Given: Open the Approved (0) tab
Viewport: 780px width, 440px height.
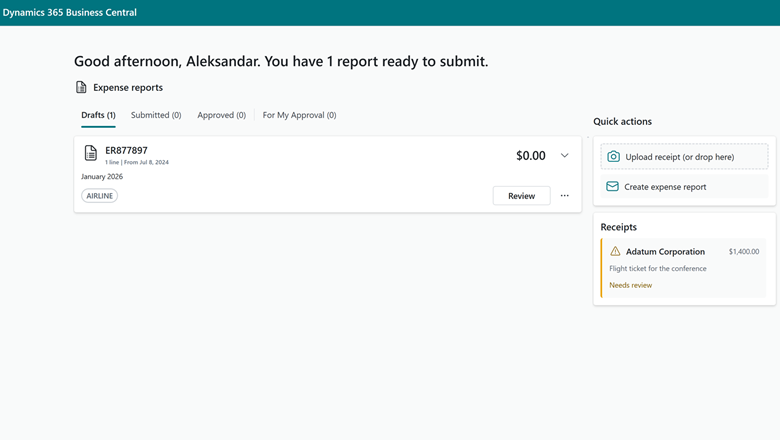Looking at the screenshot, I should (222, 115).
